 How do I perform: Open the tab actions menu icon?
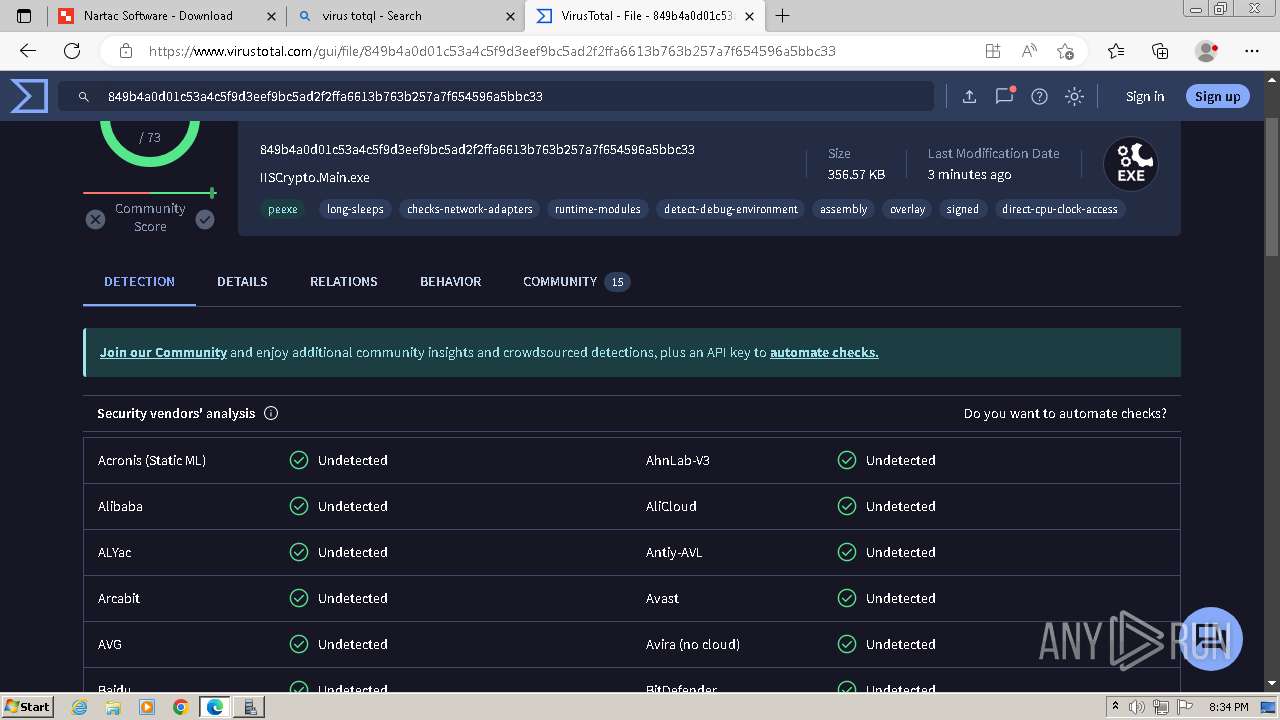click(25, 16)
